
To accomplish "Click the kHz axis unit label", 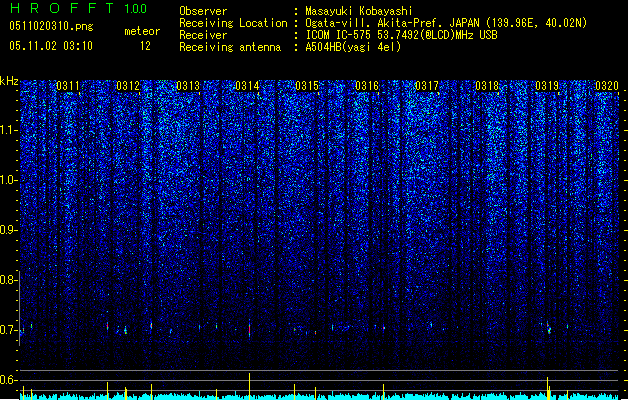I will coord(9,81).
